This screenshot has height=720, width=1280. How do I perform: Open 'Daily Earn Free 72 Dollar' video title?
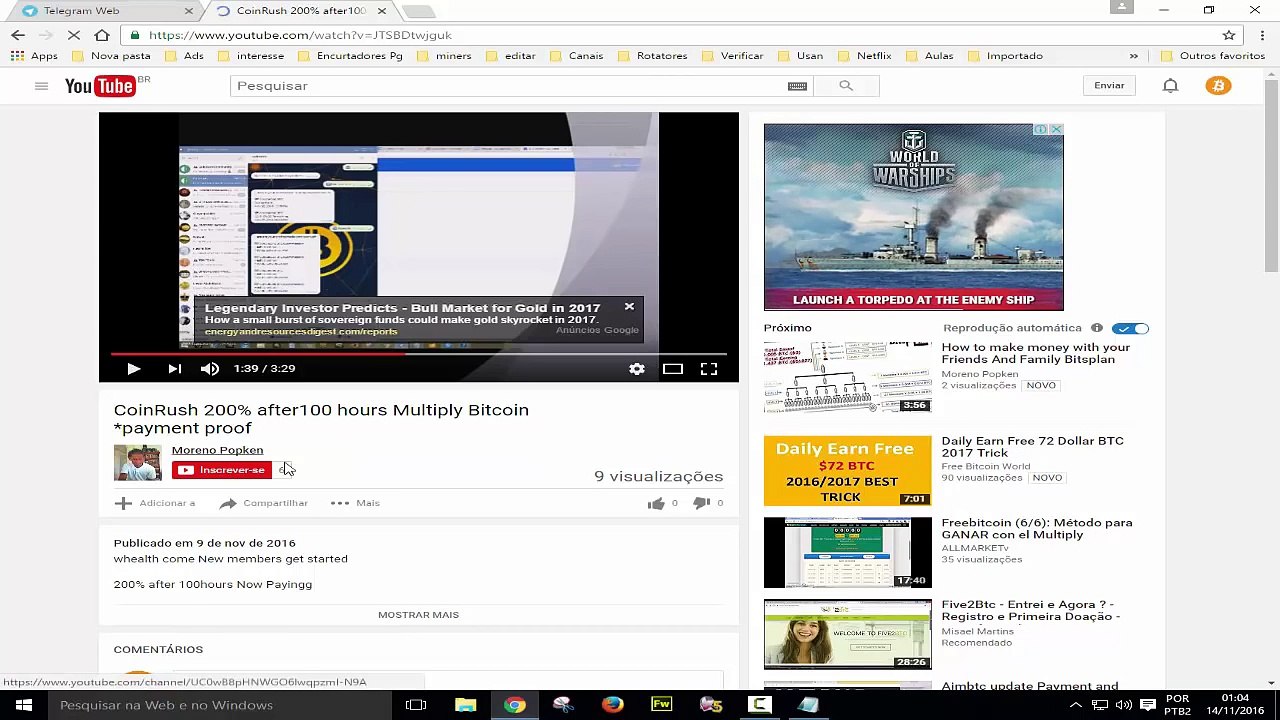(1032, 447)
